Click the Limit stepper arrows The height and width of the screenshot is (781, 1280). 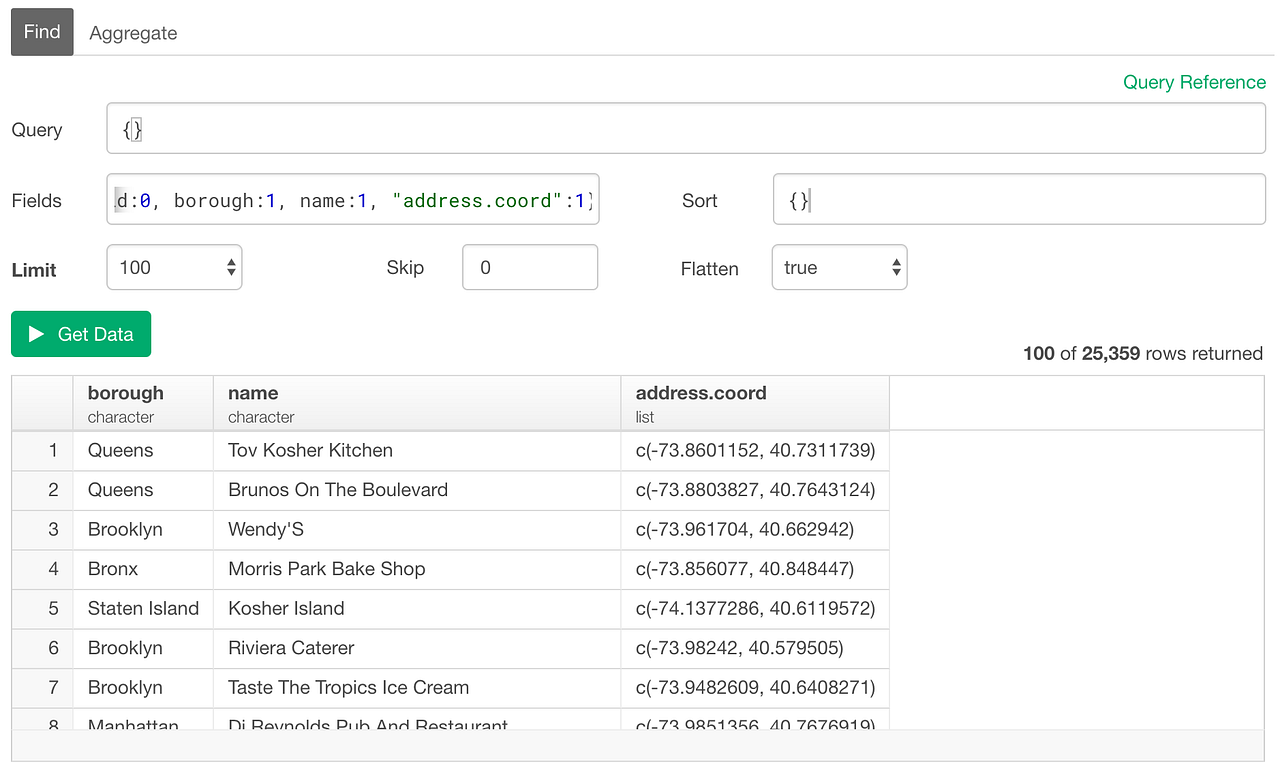pos(228,267)
